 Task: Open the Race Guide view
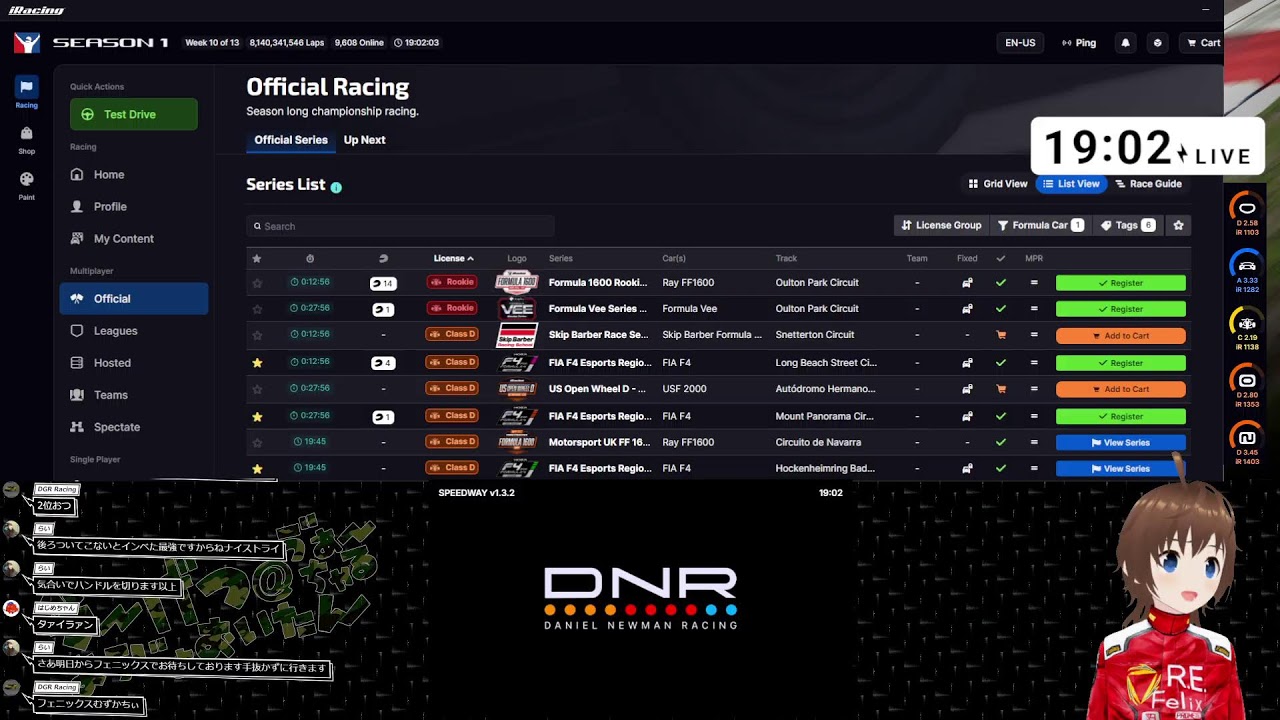pyautogui.click(x=1148, y=184)
